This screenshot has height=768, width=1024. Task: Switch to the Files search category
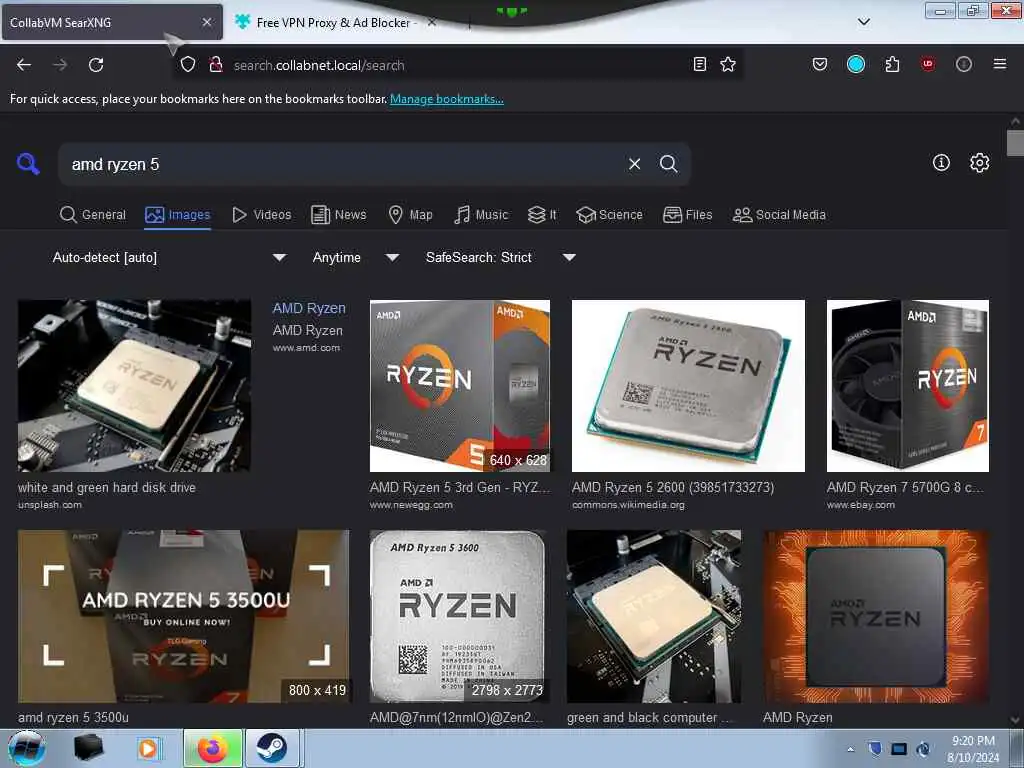click(688, 215)
